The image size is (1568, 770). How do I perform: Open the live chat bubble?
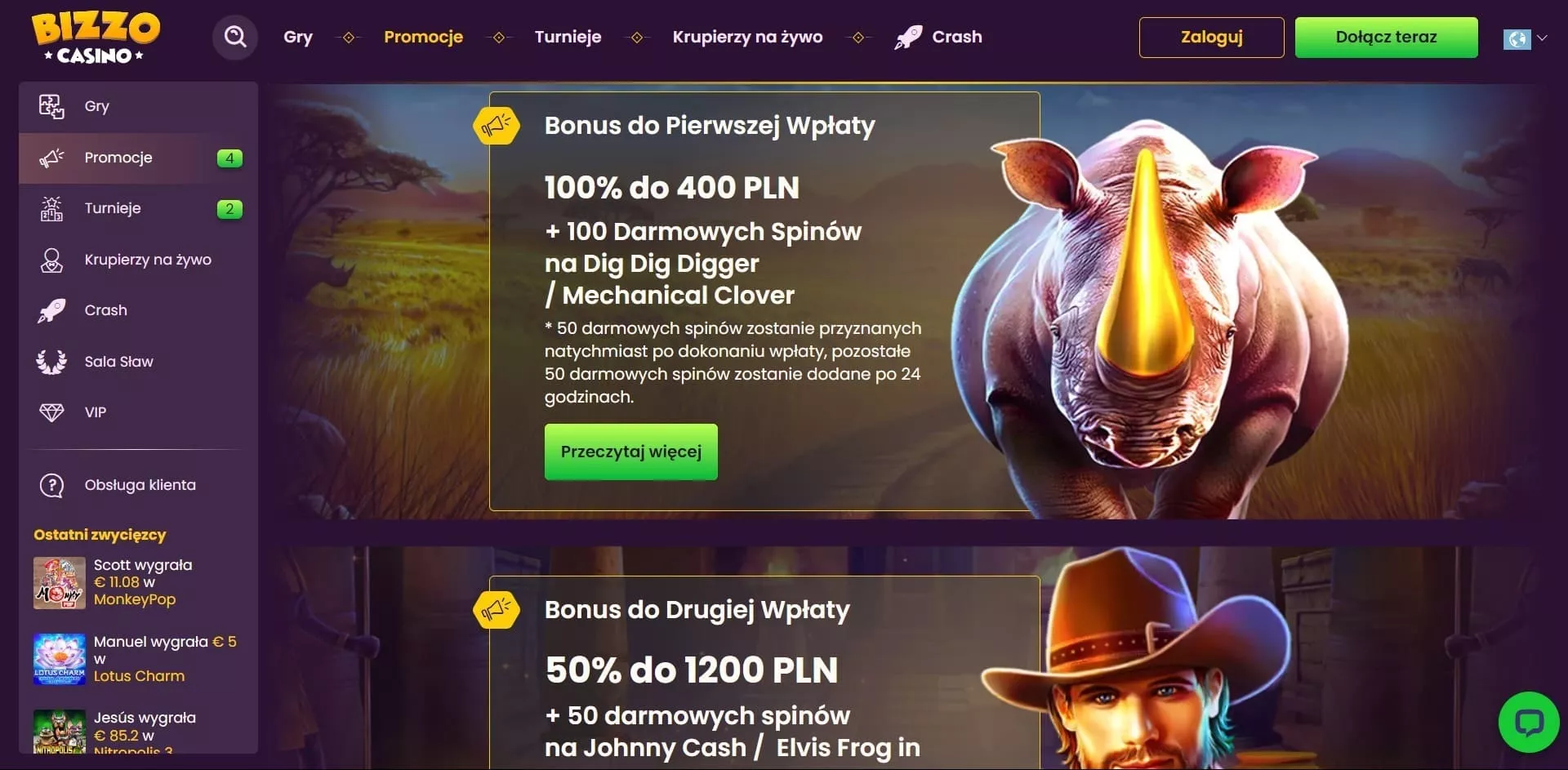1529,722
